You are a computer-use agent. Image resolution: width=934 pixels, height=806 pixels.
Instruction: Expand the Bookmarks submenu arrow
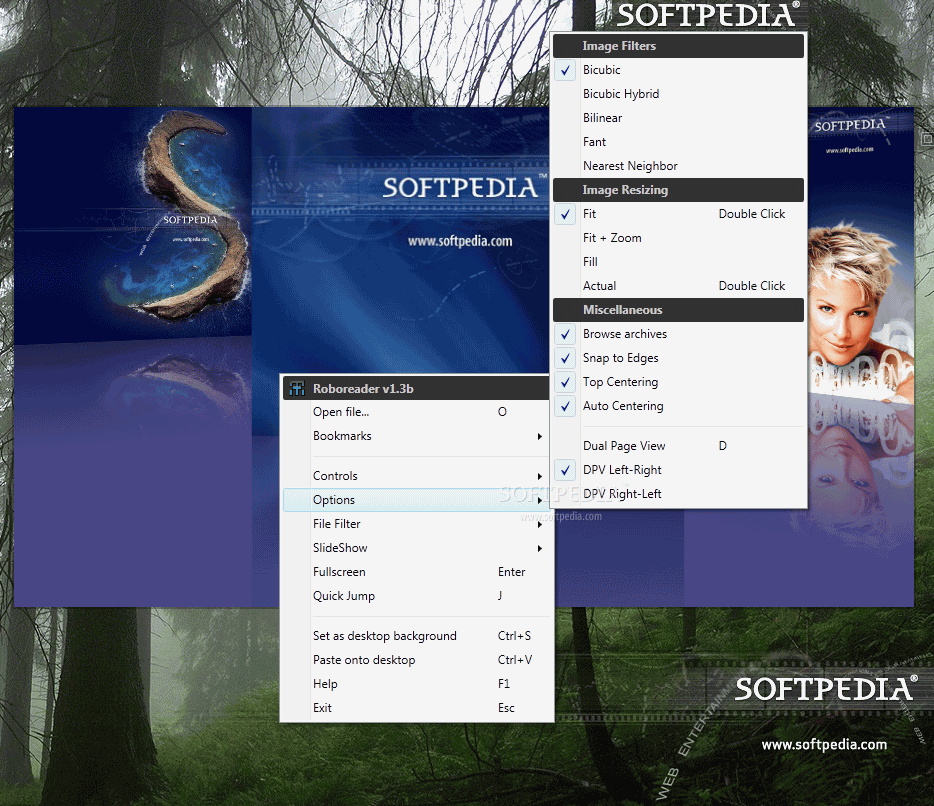(540, 437)
